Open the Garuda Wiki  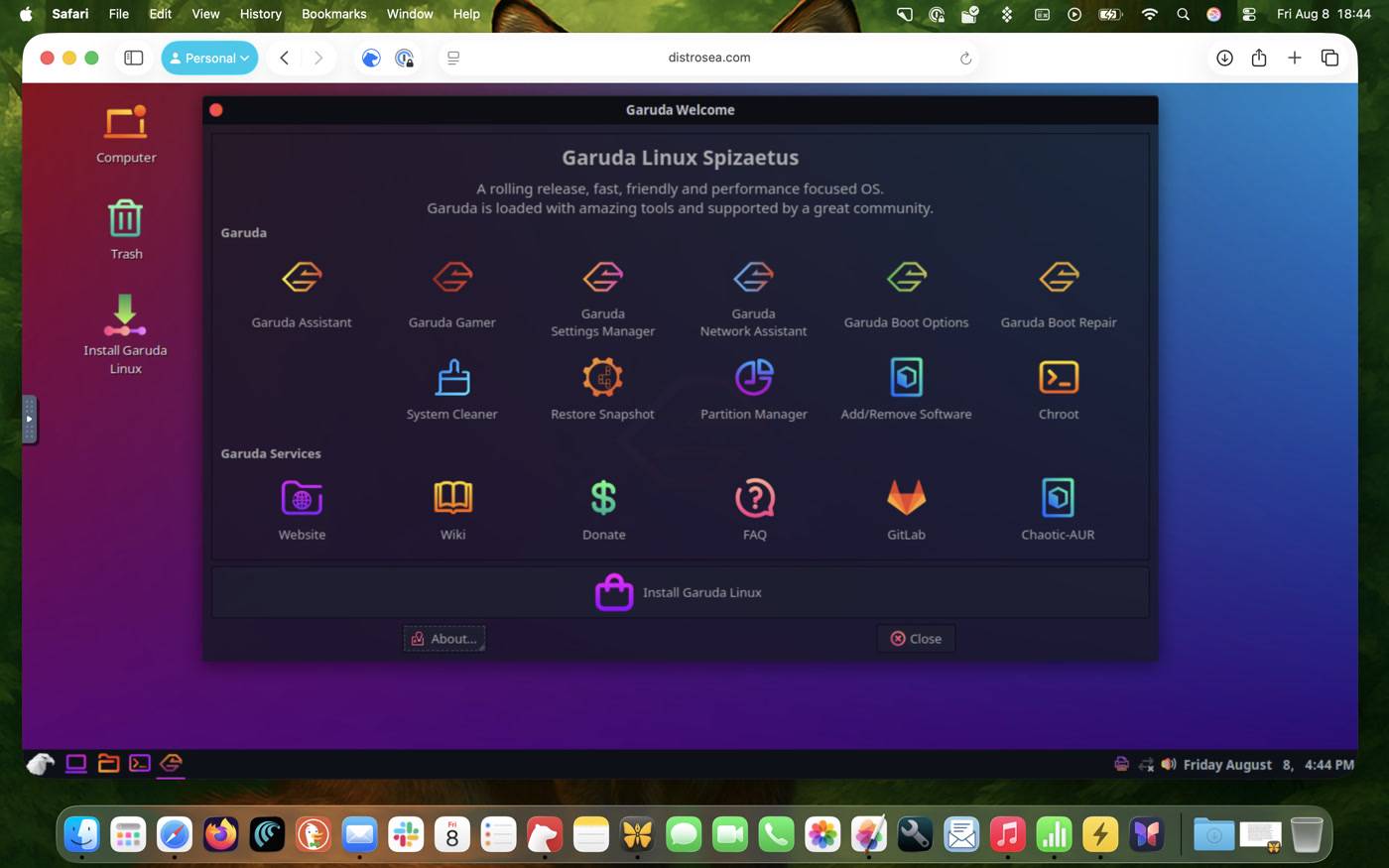click(452, 510)
